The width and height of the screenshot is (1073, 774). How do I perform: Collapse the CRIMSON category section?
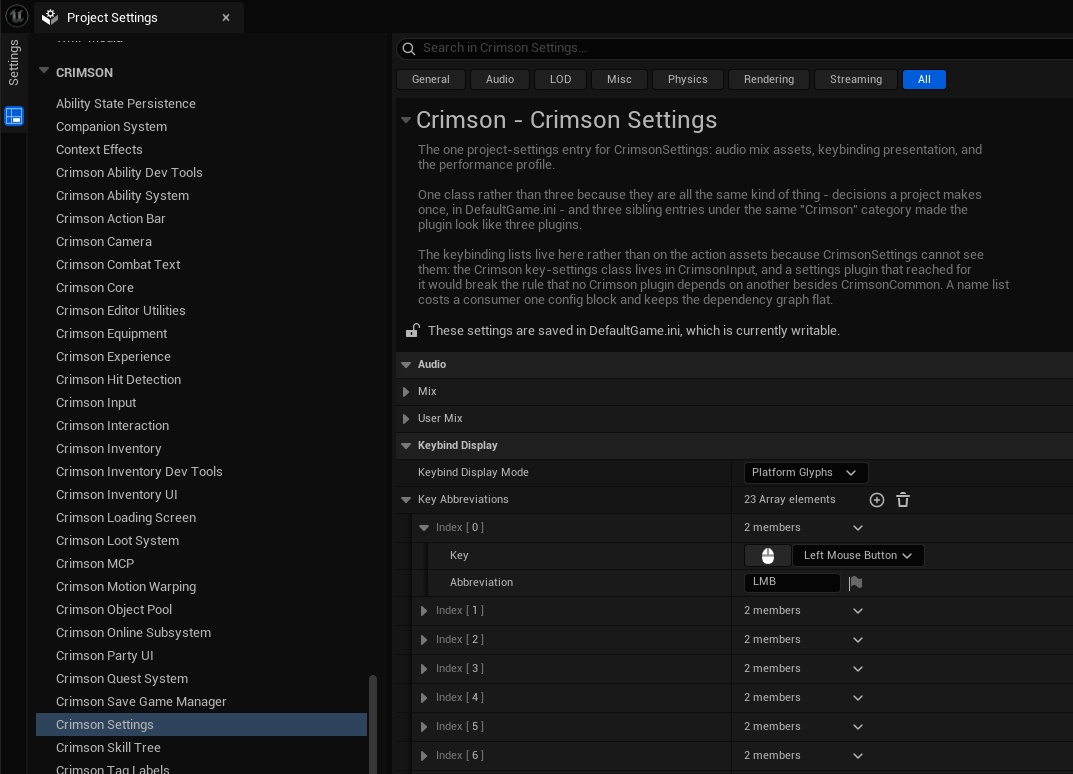click(44, 70)
